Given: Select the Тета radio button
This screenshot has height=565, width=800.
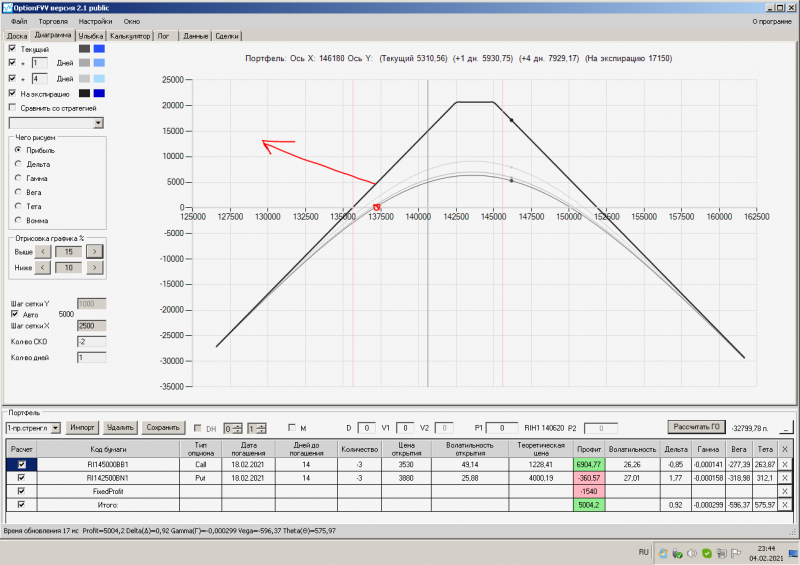Looking at the screenshot, I should [18, 206].
